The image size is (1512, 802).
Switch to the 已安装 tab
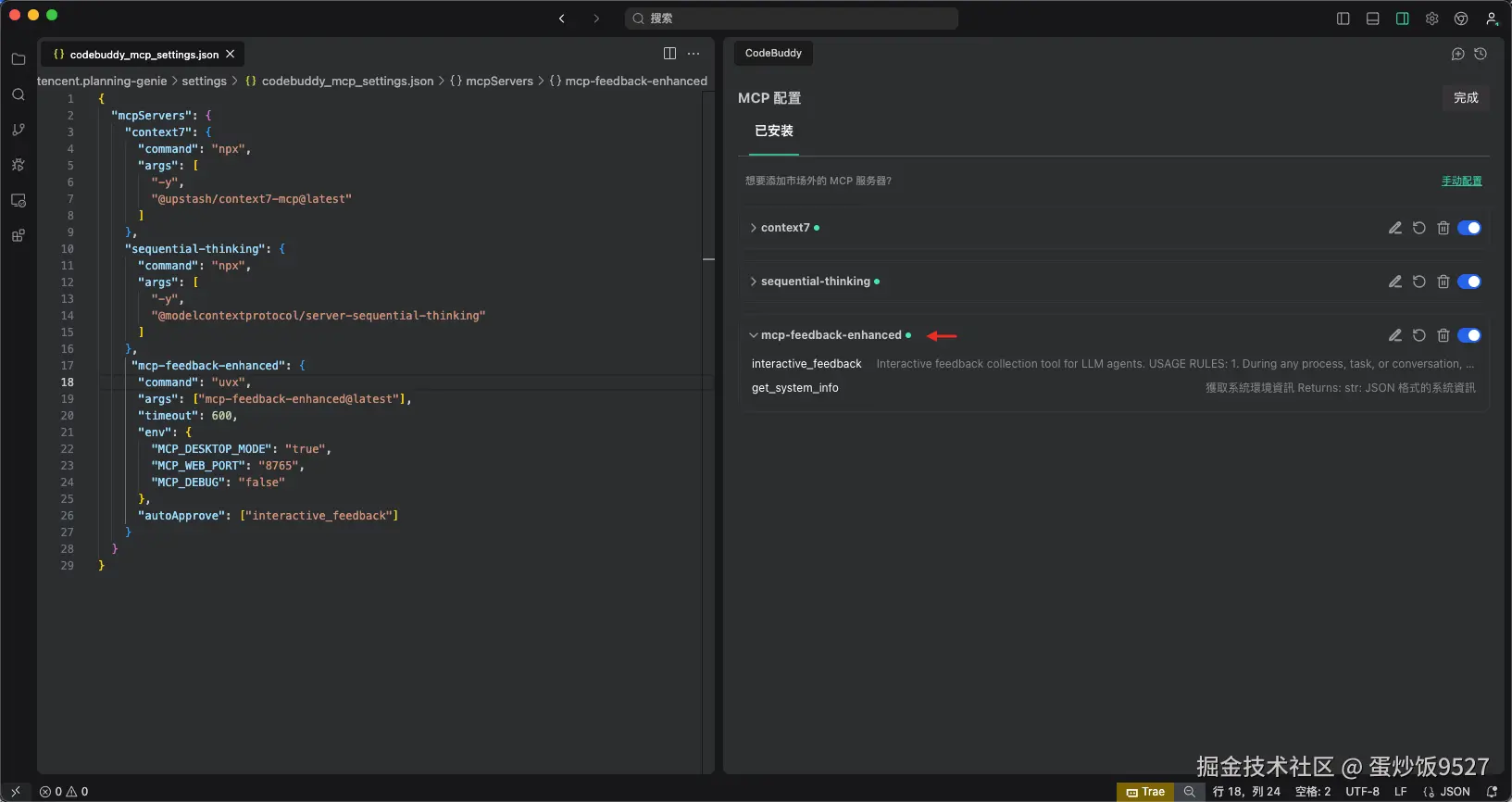(x=774, y=132)
